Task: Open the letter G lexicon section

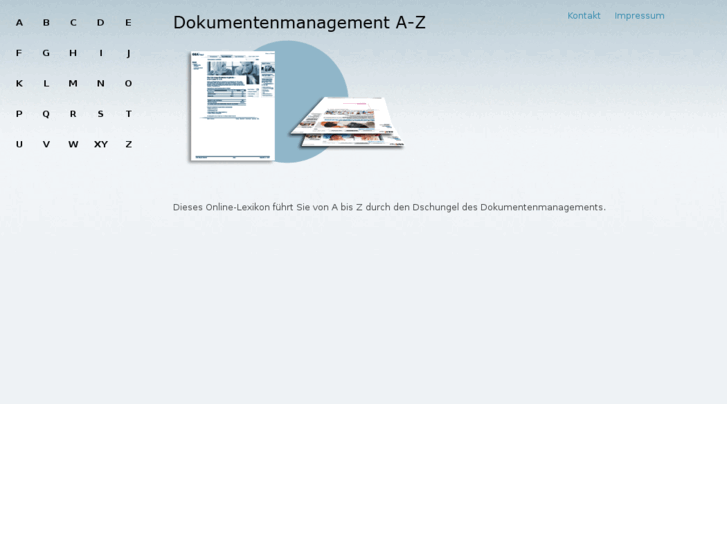Action: 46,53
